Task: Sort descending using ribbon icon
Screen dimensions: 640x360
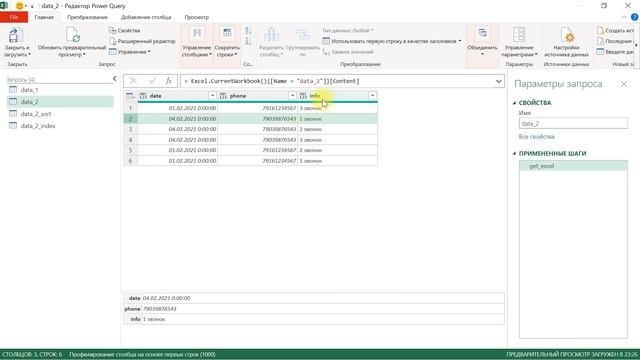Action: tap(248, 41)
